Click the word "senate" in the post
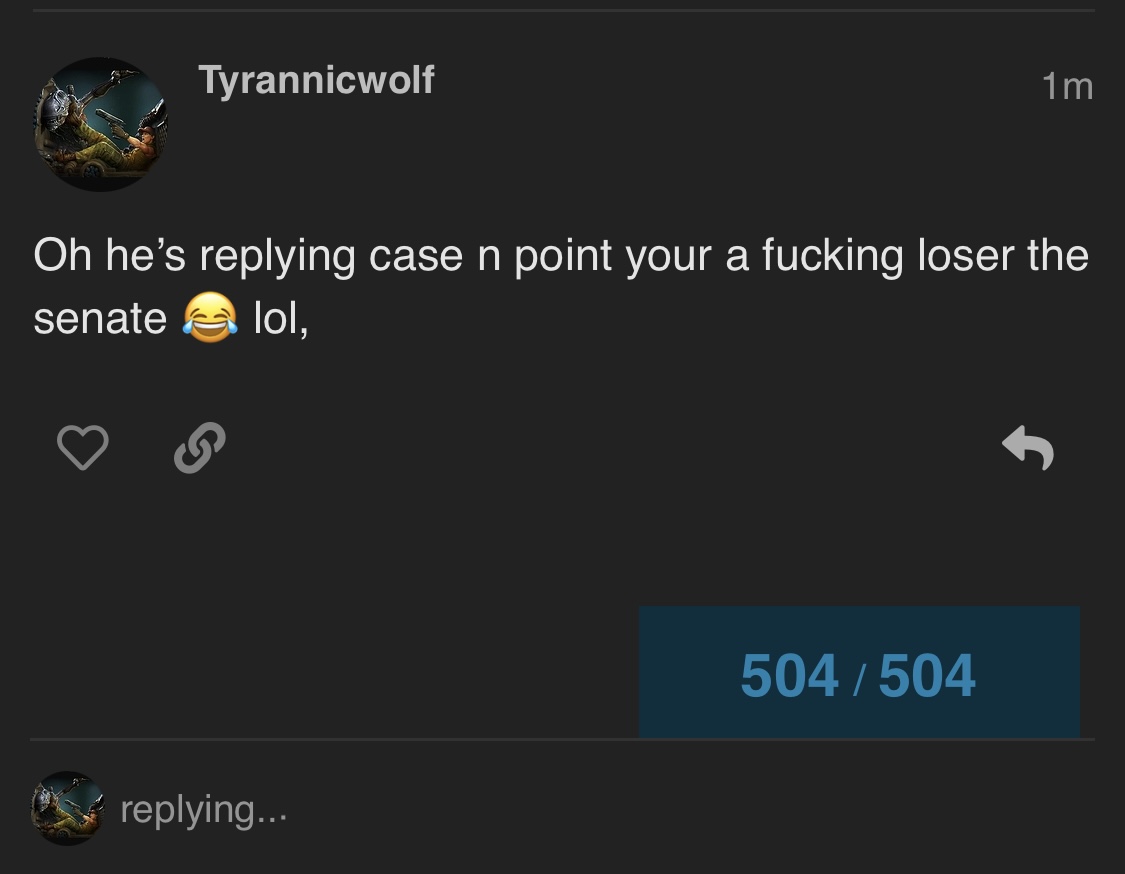Image resolution: width=1125 pixels, height=874 pixels. click(x=100, y=319)
